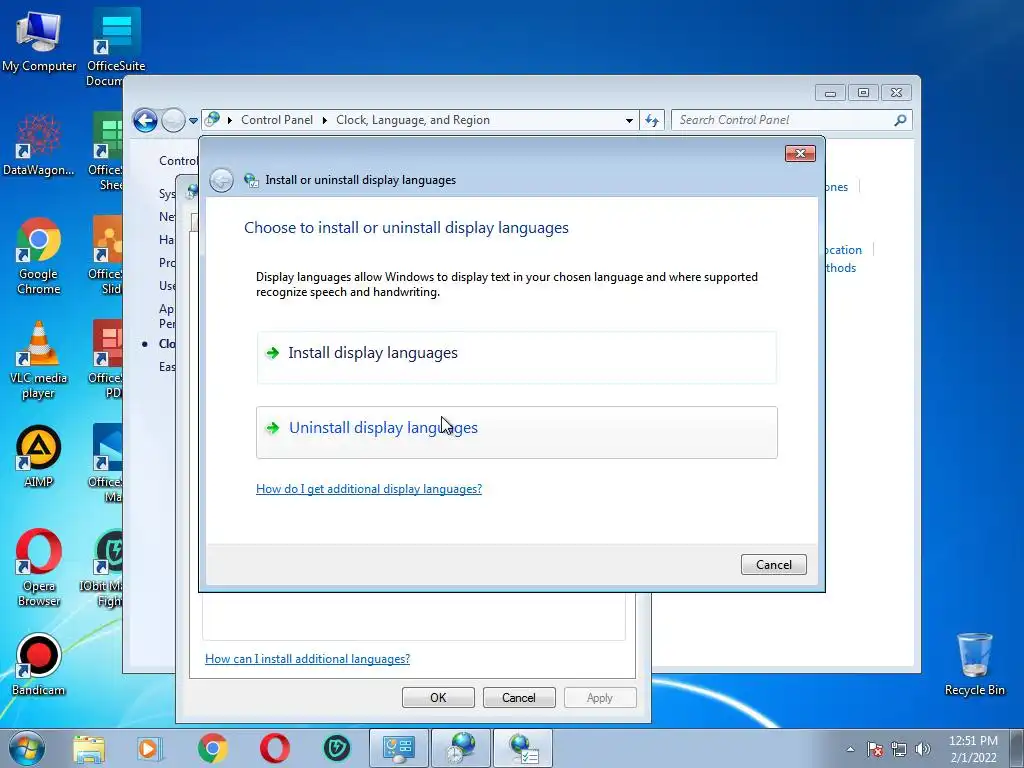This screenshot has width=1024, height=768.
Task: Expand breadcrumb arrow after Control Panel
Action: coord(325,120)
